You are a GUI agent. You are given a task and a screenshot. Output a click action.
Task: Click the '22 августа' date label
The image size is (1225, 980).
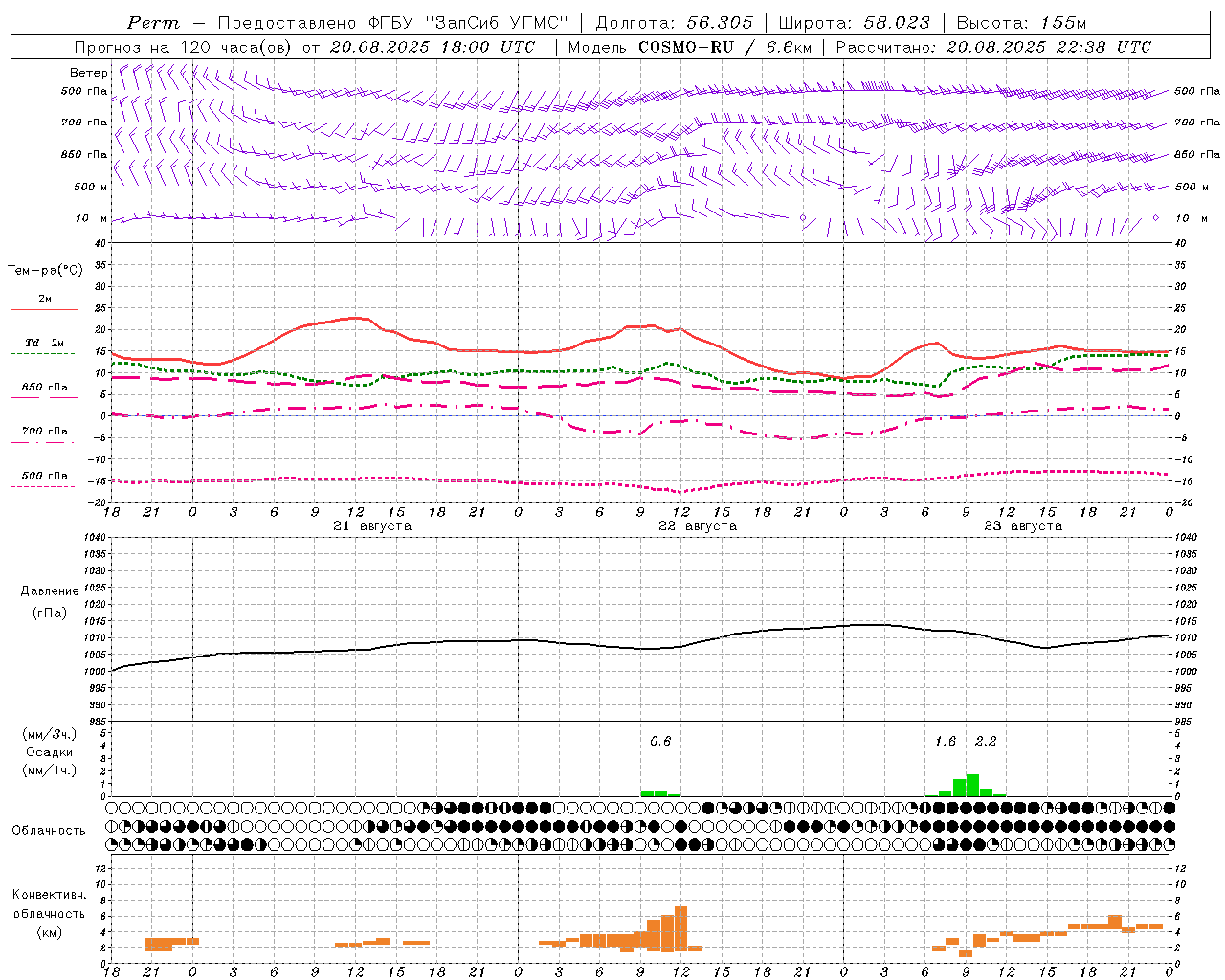click(698, 526)
